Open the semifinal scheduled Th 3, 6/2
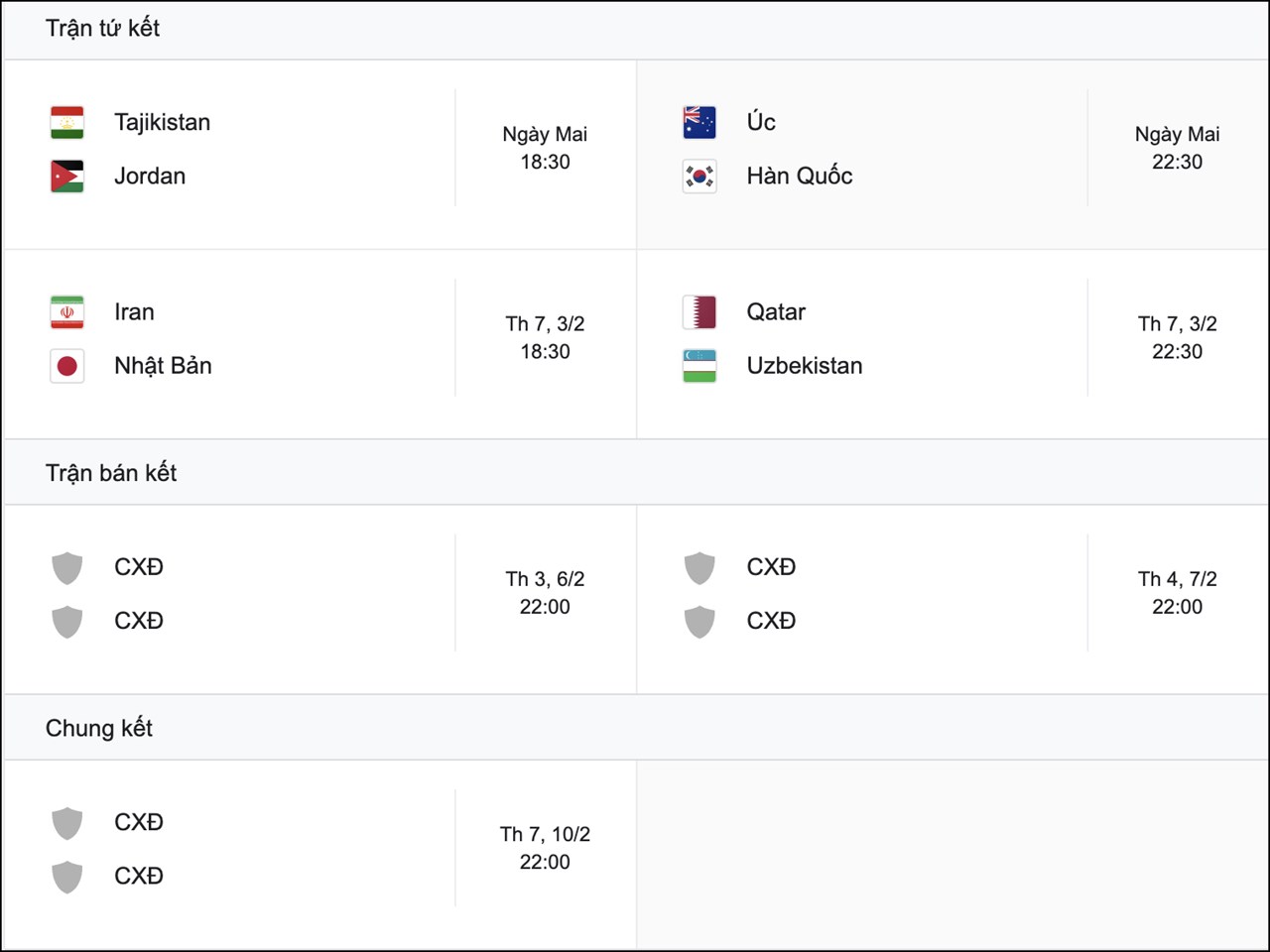This screenshot has width=1270, height=952. click(545, 592)
